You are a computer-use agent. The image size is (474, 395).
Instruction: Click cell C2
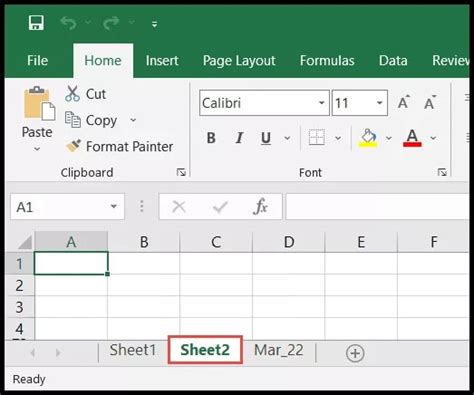coord(216,285)
